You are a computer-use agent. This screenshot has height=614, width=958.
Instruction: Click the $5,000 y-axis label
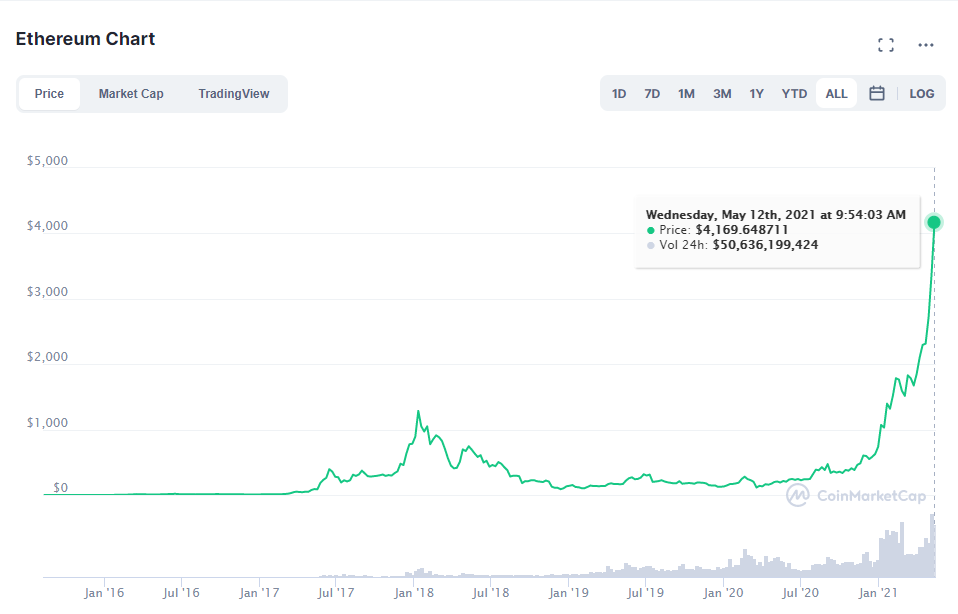(48, 161)
